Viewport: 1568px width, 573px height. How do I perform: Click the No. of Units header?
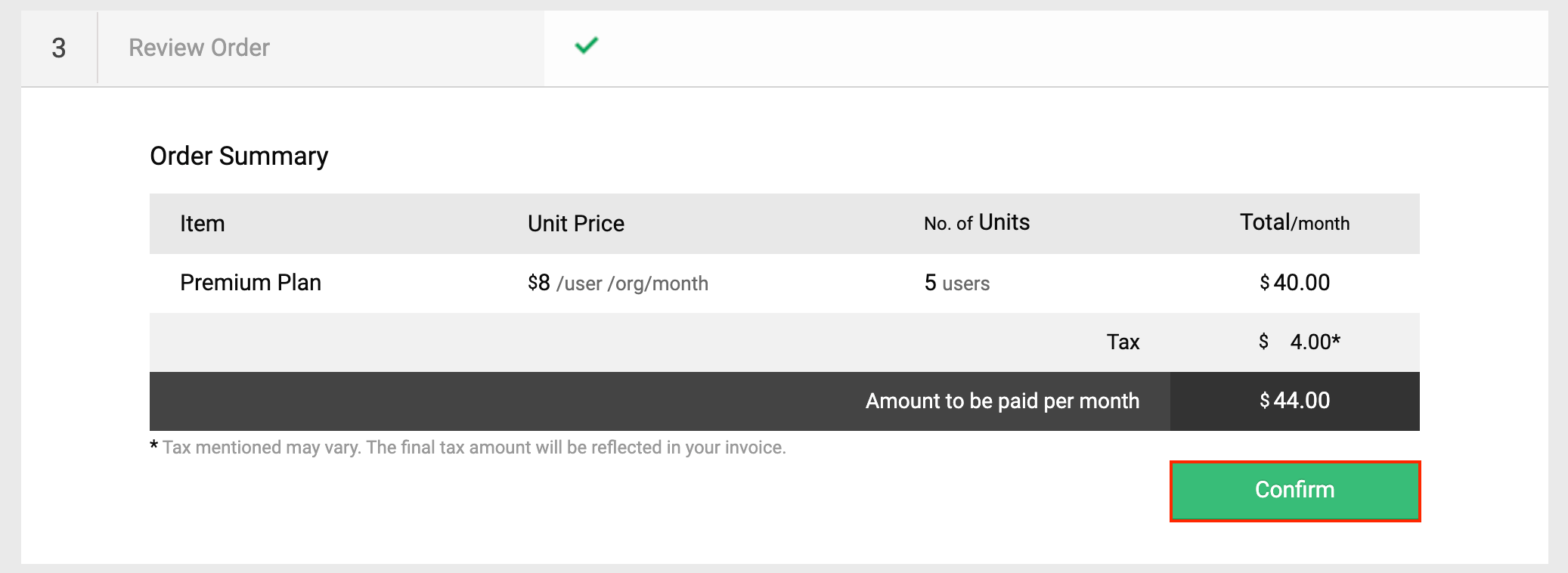click(976, 223)
